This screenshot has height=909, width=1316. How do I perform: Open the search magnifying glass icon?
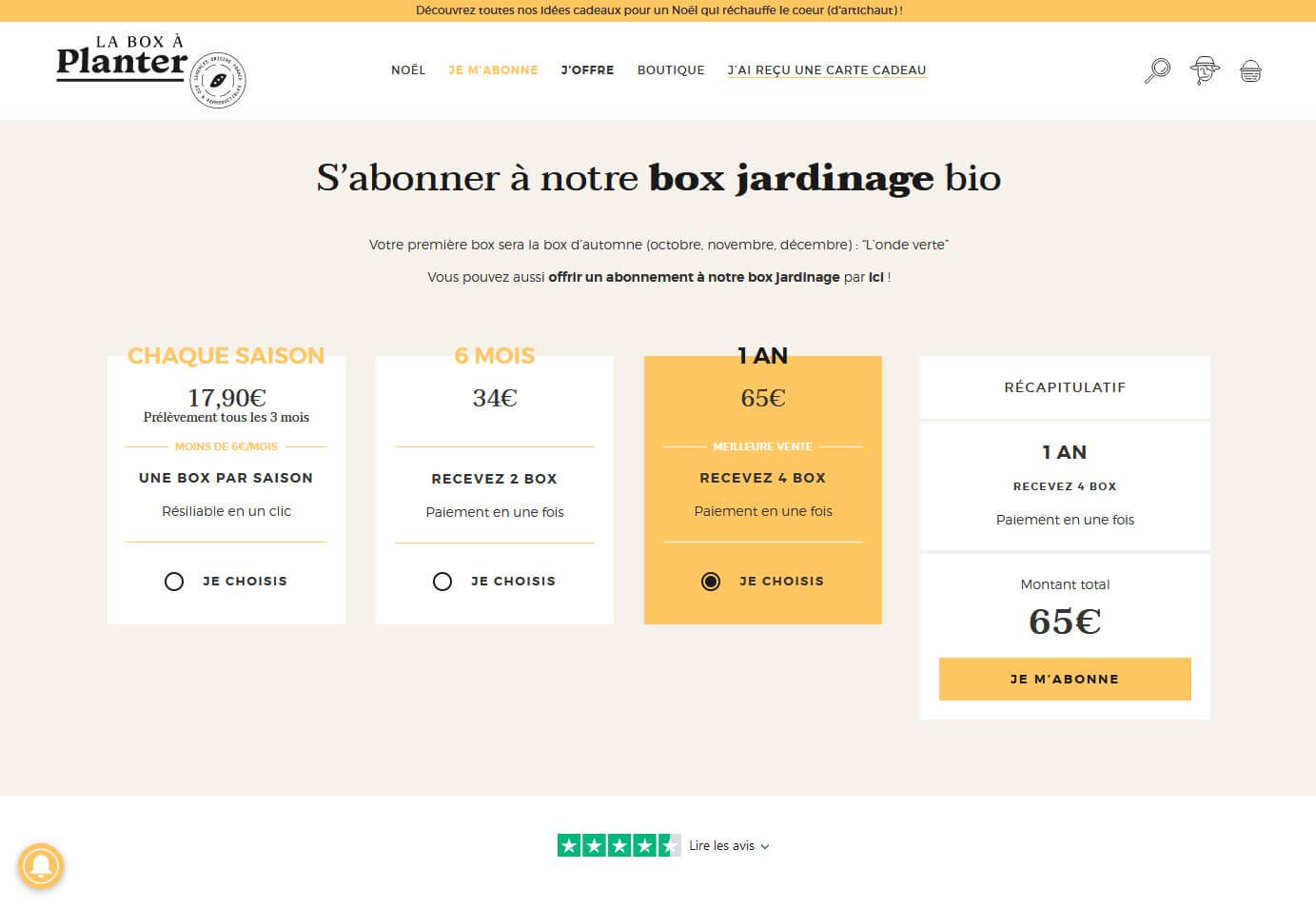click(1157, 70)
